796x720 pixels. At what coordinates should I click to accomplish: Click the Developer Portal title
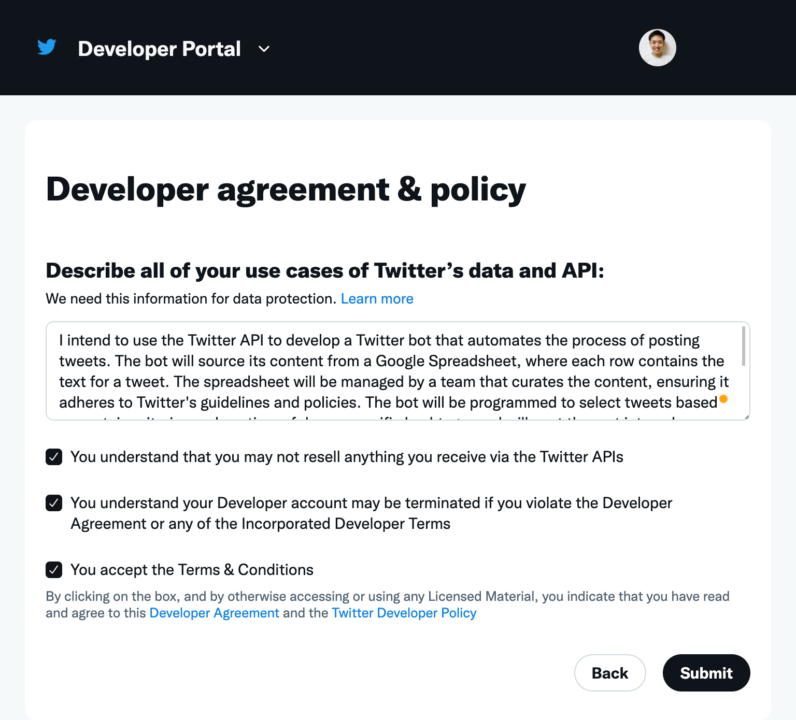click(x=159, y=48)
